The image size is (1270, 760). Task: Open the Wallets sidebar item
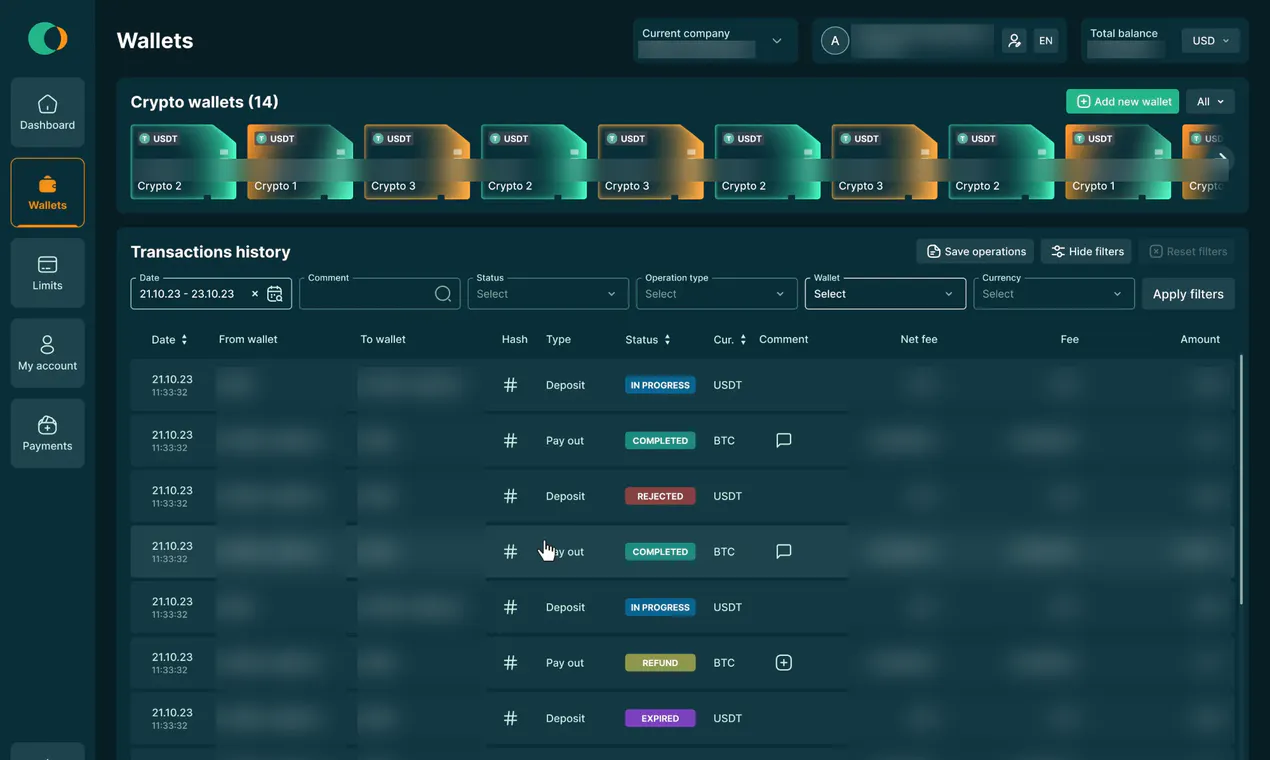(47, 192)
